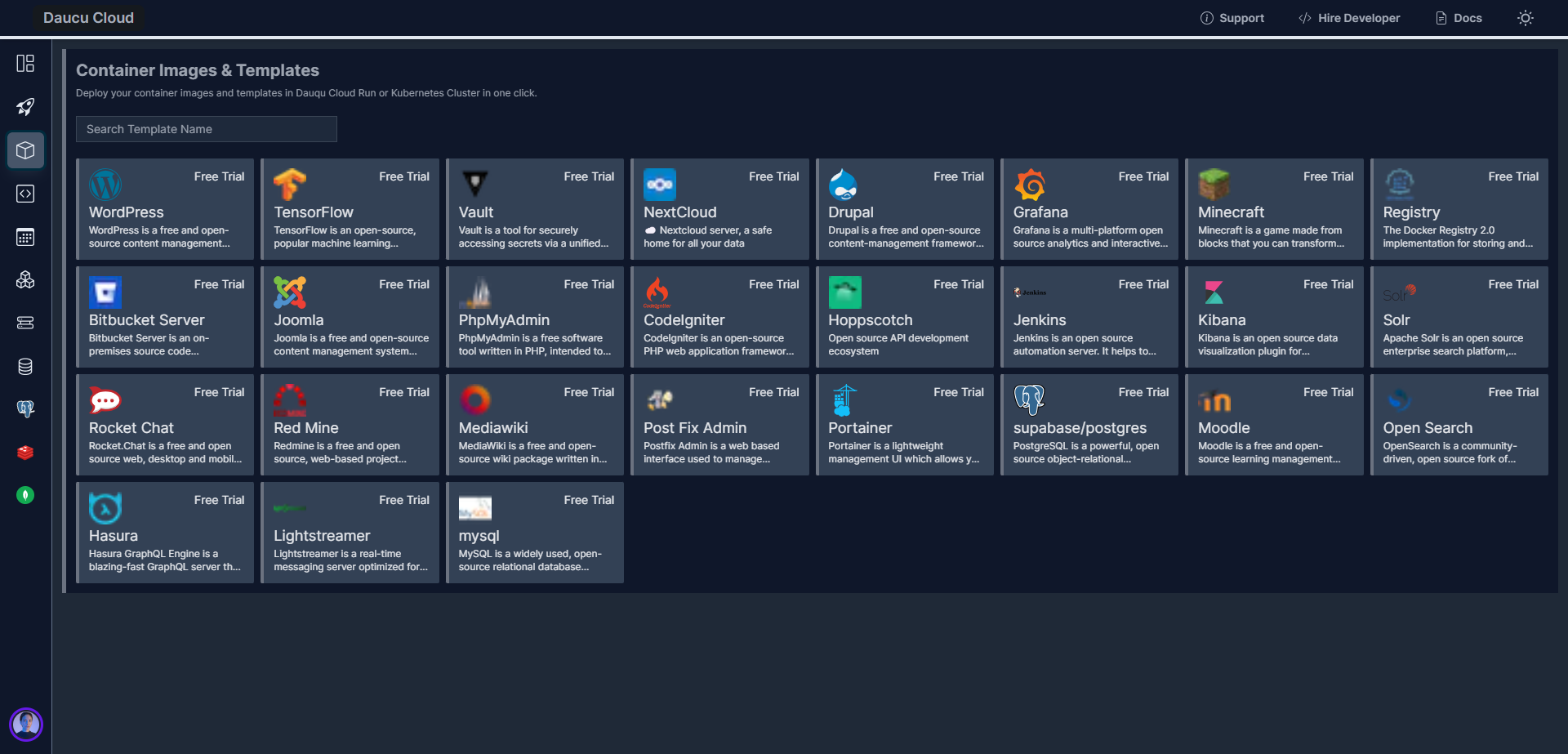Viewport: 1568px width, 754px height.
Task: Click the Bitbucket Server logo icon
Action: pyautogui.click(x=105, y=292)
